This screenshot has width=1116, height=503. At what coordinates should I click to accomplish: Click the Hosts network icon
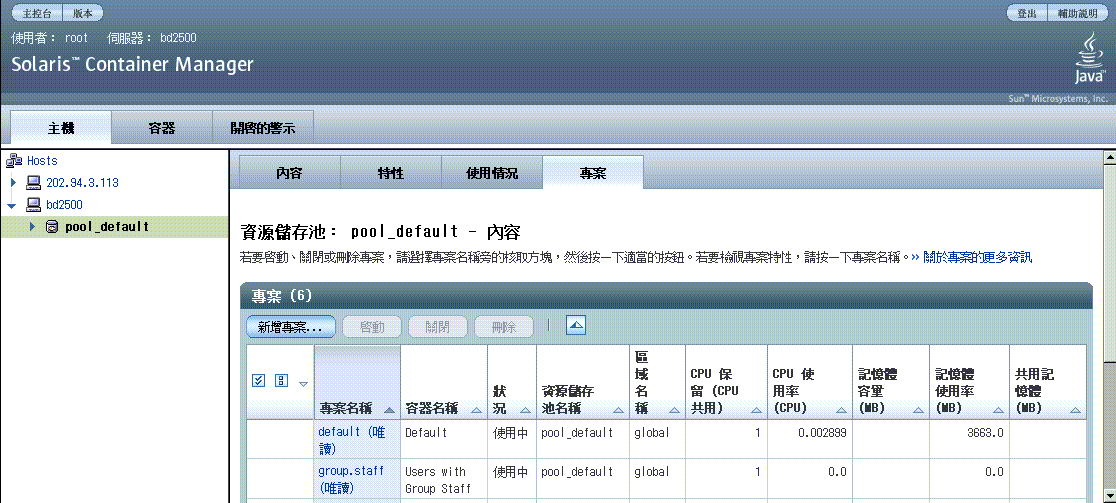tap(14, 161)
